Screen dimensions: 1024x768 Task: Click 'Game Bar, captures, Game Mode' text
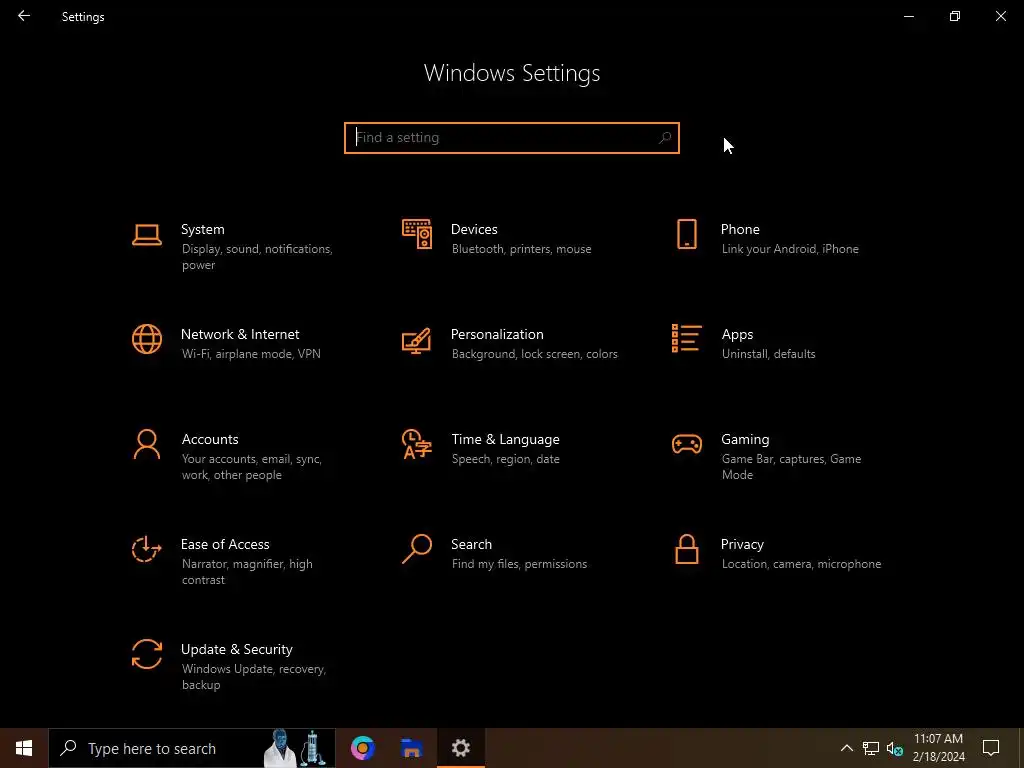click(x=791, y=467)
